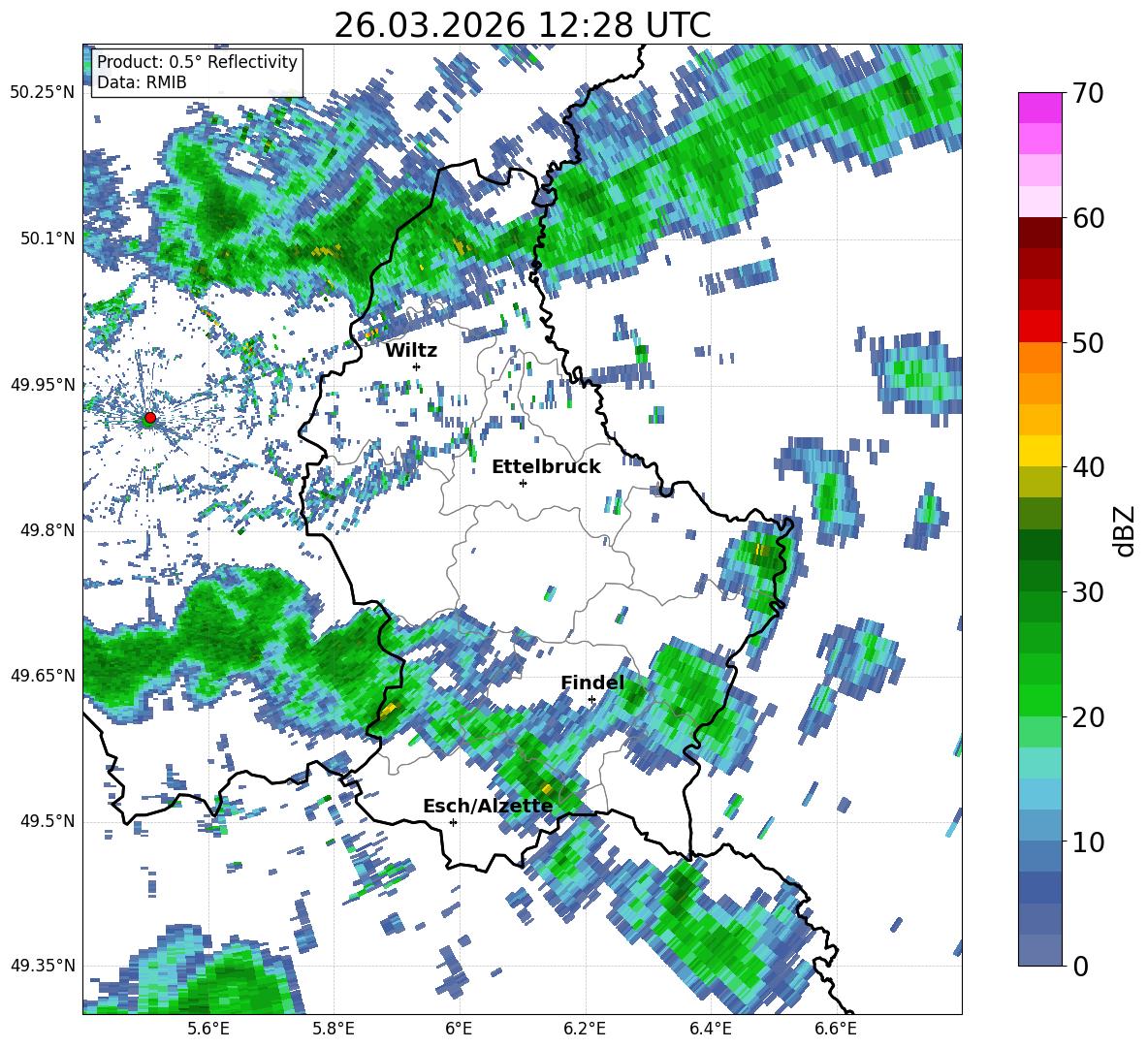Click the 50 value on the colorbar

click(x=1087, y=343)
